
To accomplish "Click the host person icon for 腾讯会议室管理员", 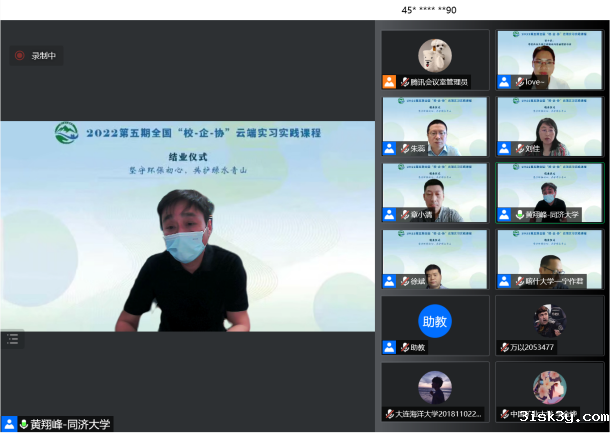I will 389,82.
